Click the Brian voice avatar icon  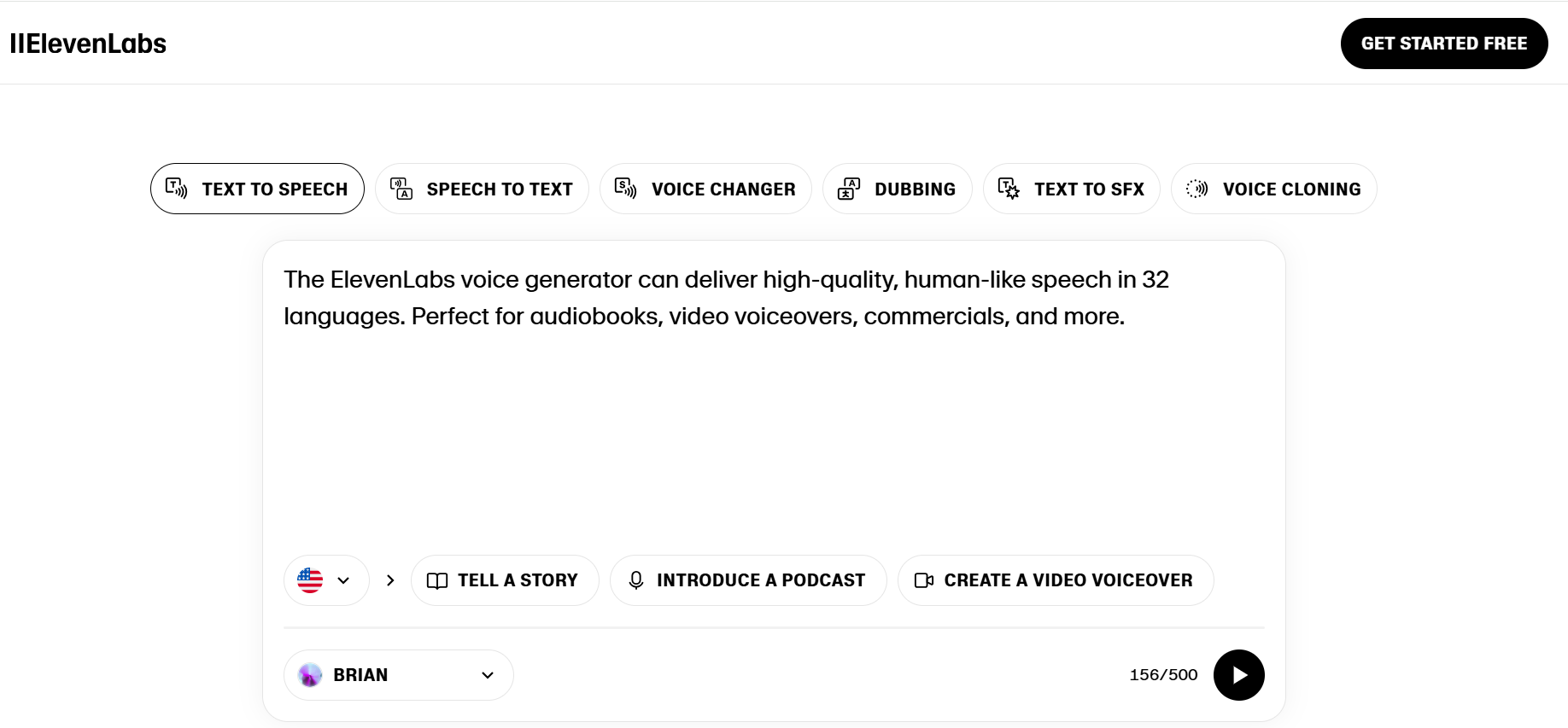[310, 675]
